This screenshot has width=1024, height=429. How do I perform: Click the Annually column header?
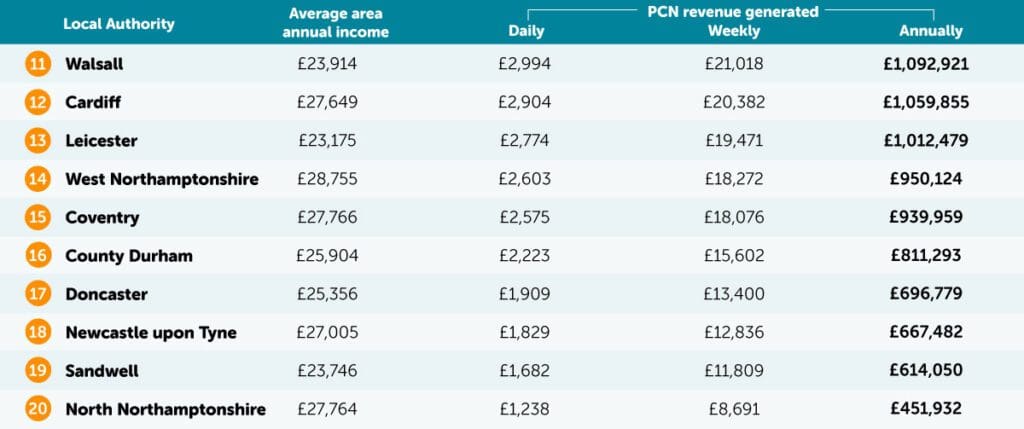point(930,31)
